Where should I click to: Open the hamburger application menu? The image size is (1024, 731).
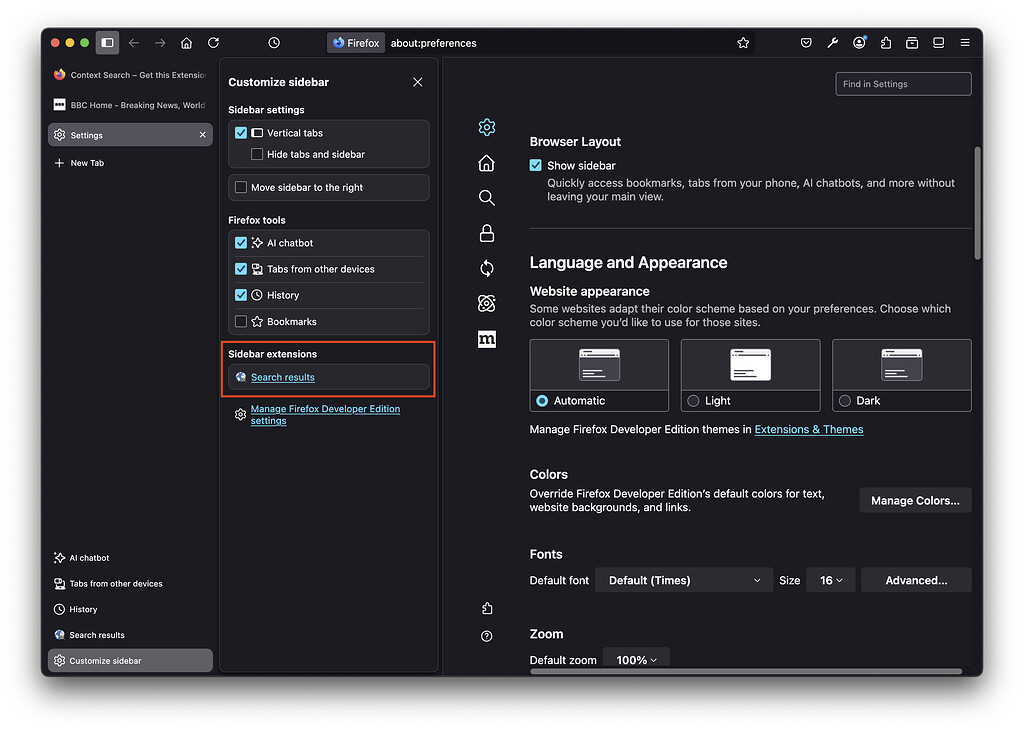(965, 43)
